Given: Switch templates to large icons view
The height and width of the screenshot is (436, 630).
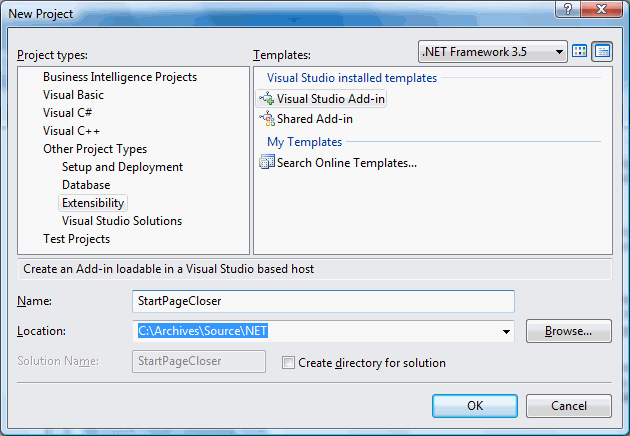Looking at the screenshot, I should [x=579, y=51].
